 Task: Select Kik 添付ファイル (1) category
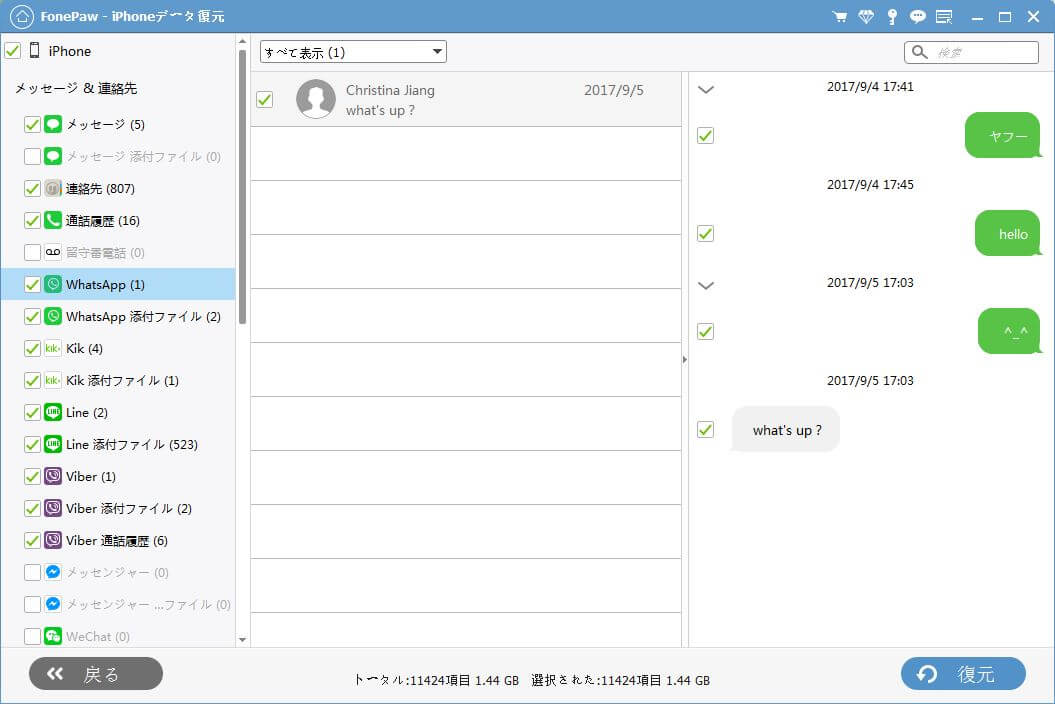(122, 380)
